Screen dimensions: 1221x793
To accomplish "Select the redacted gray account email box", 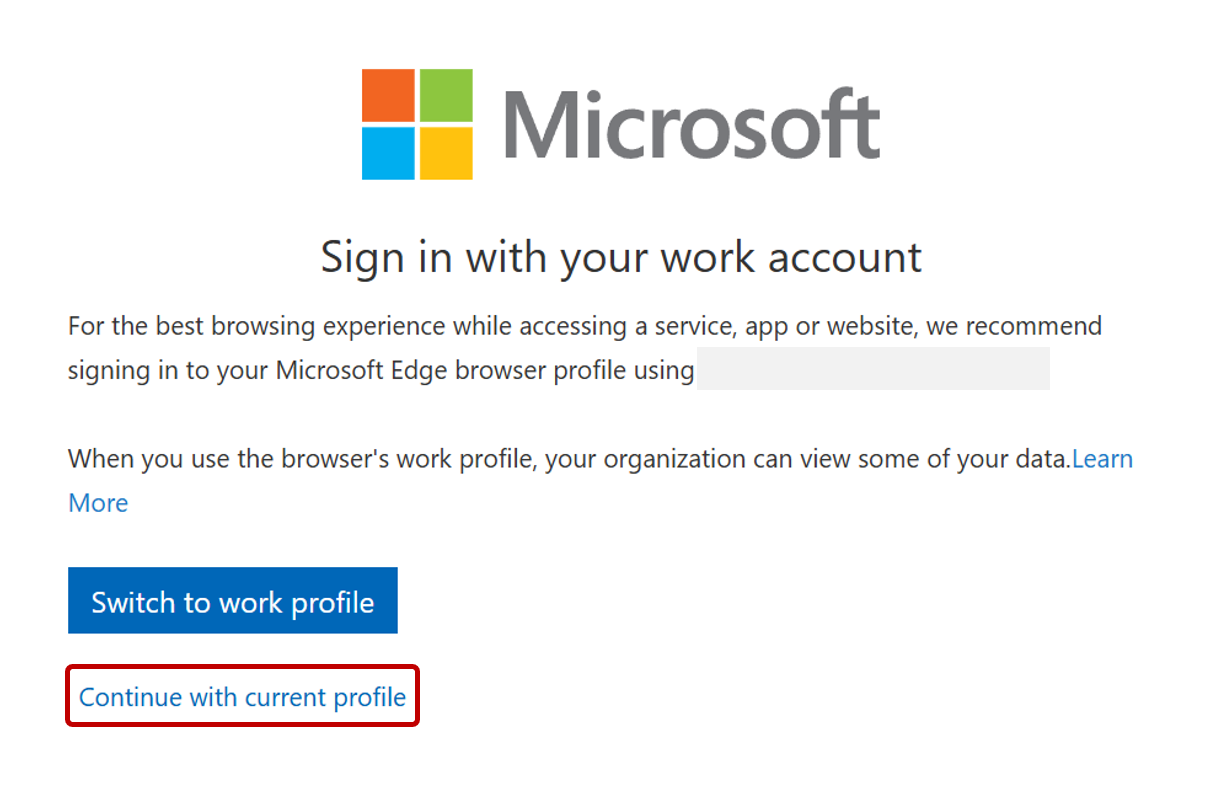I will tap(873, 369).
